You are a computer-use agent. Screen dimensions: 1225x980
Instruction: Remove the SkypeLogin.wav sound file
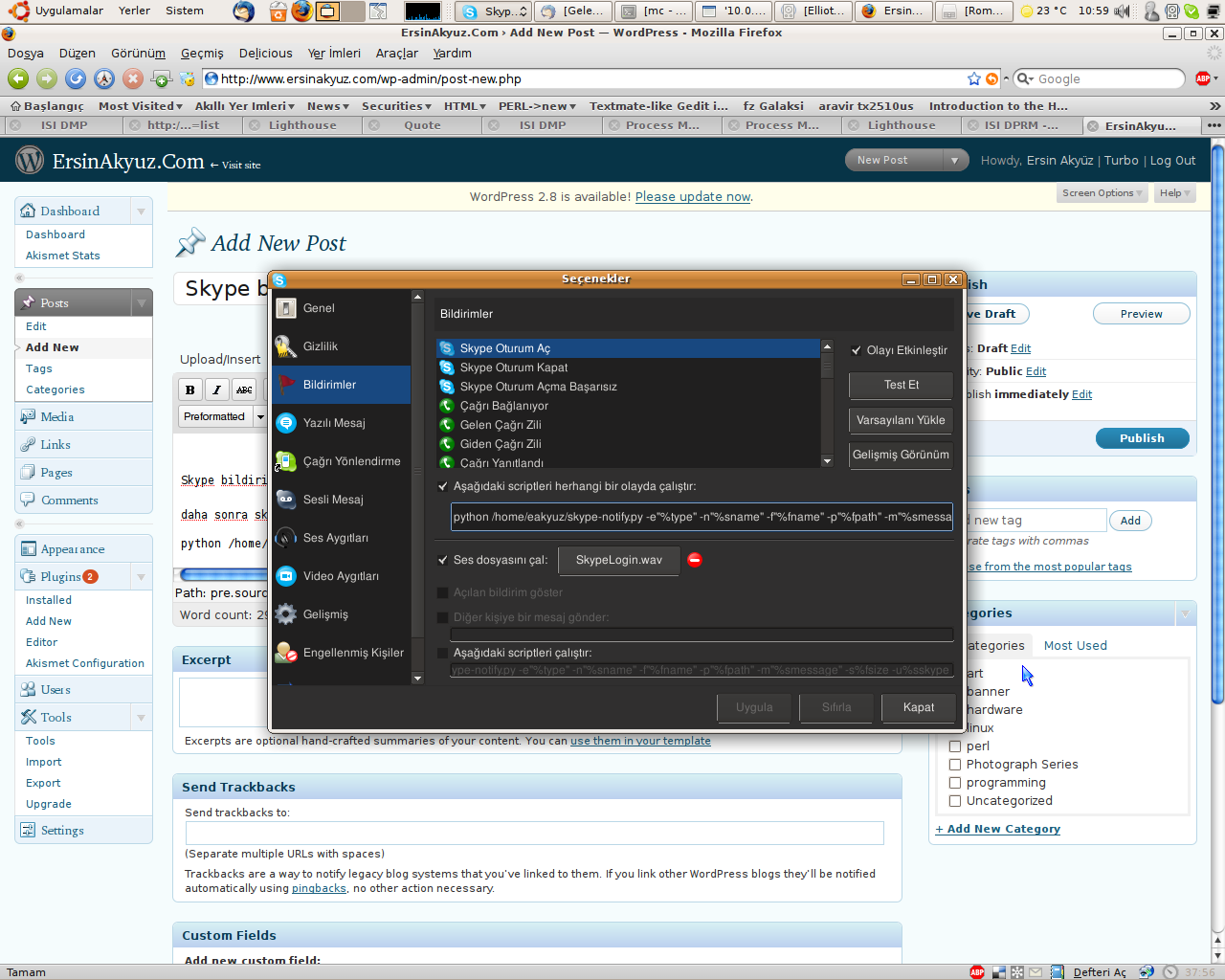(695, 560)
